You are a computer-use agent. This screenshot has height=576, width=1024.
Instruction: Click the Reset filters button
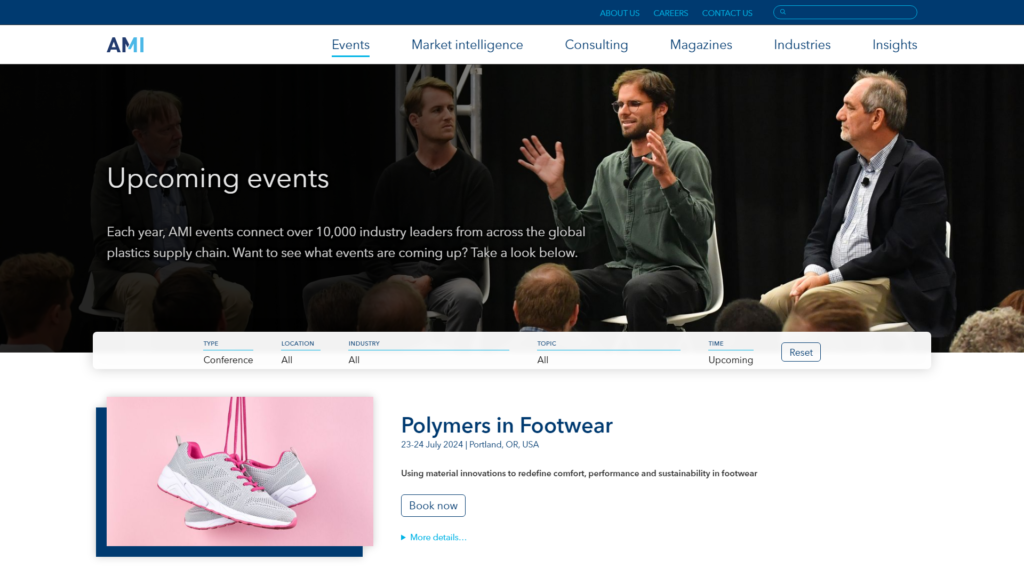(x=801, y=352)
